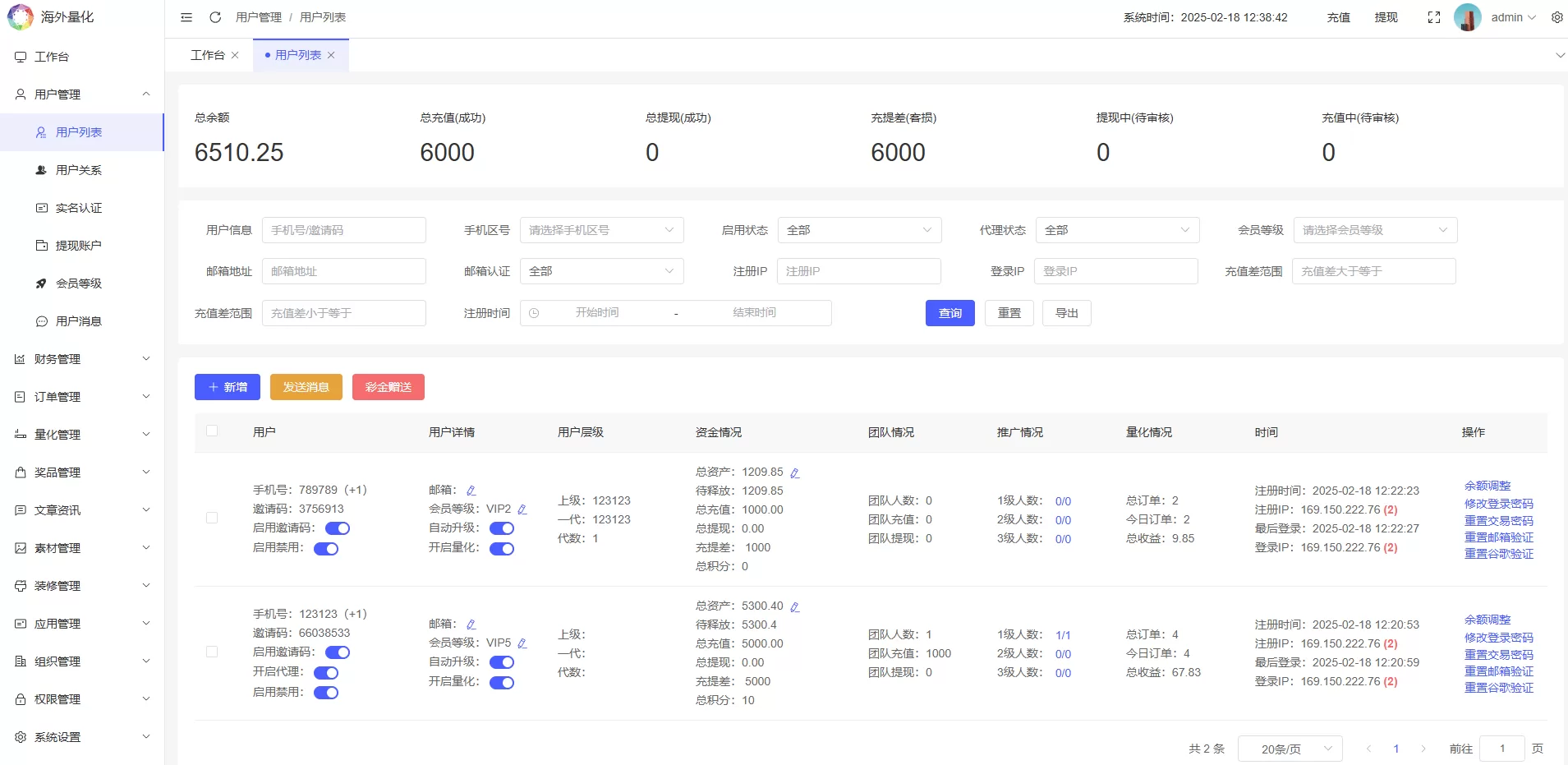This screenshot has width=1568, height=765.
Task: Switch to the 工作台 tab
Action: coord(207,55)
